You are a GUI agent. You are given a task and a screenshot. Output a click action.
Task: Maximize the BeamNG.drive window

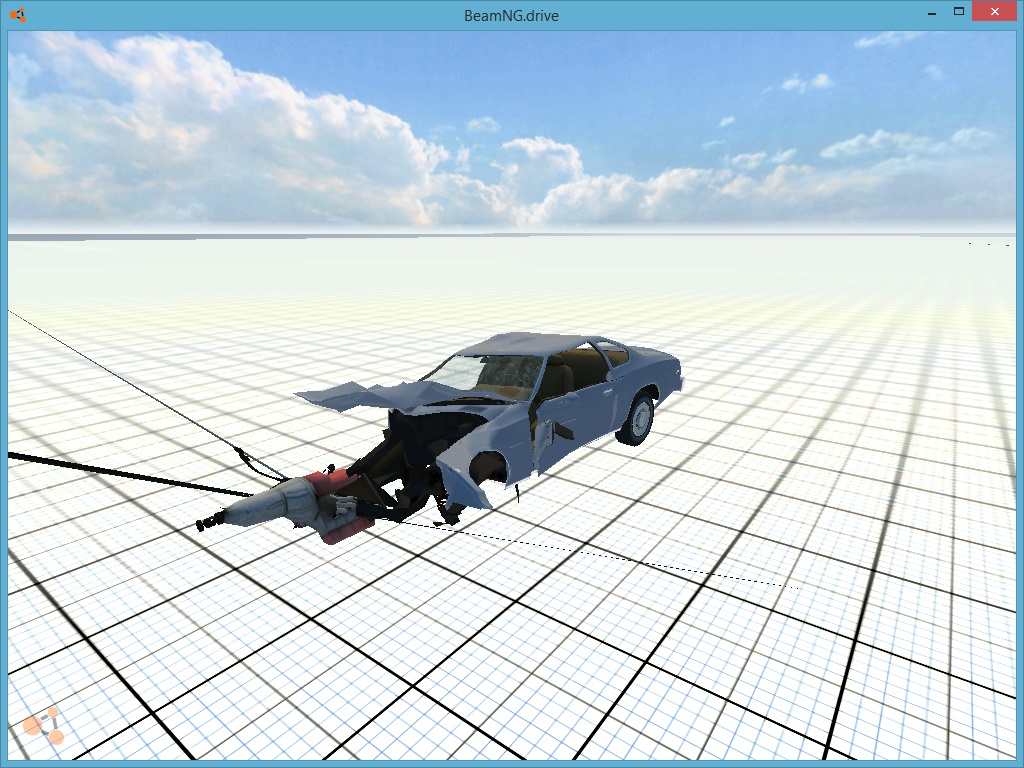click(959, 11)
